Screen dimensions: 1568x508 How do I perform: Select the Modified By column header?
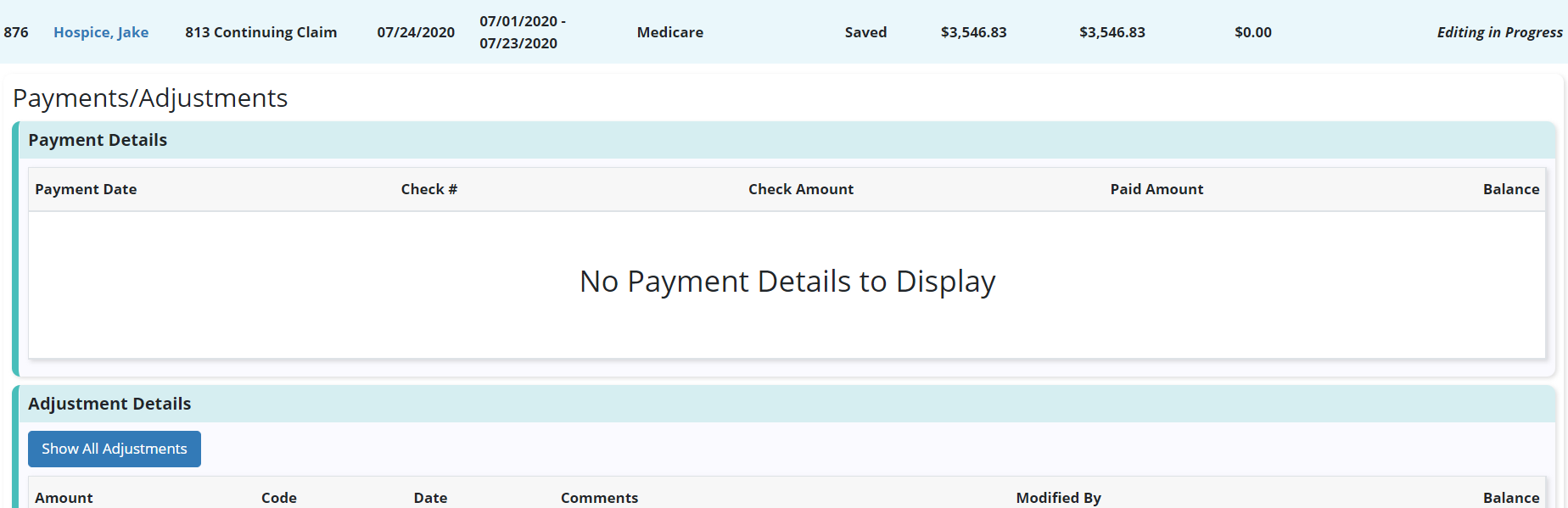tap(1058, 497)
